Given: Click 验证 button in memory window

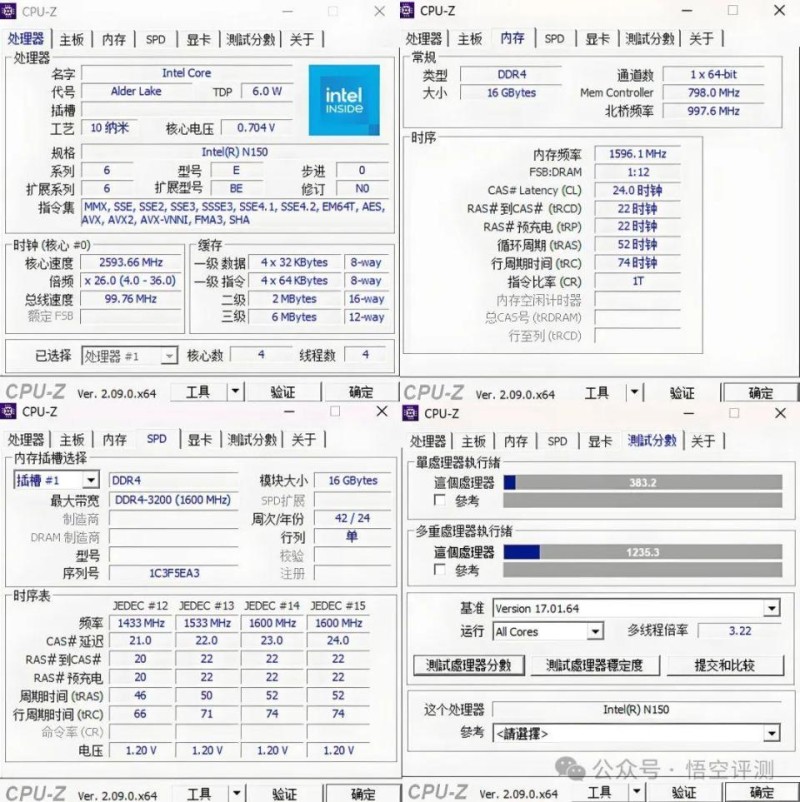Looking at the screenshot, I should pyautogui.click(x=682, y=393).
